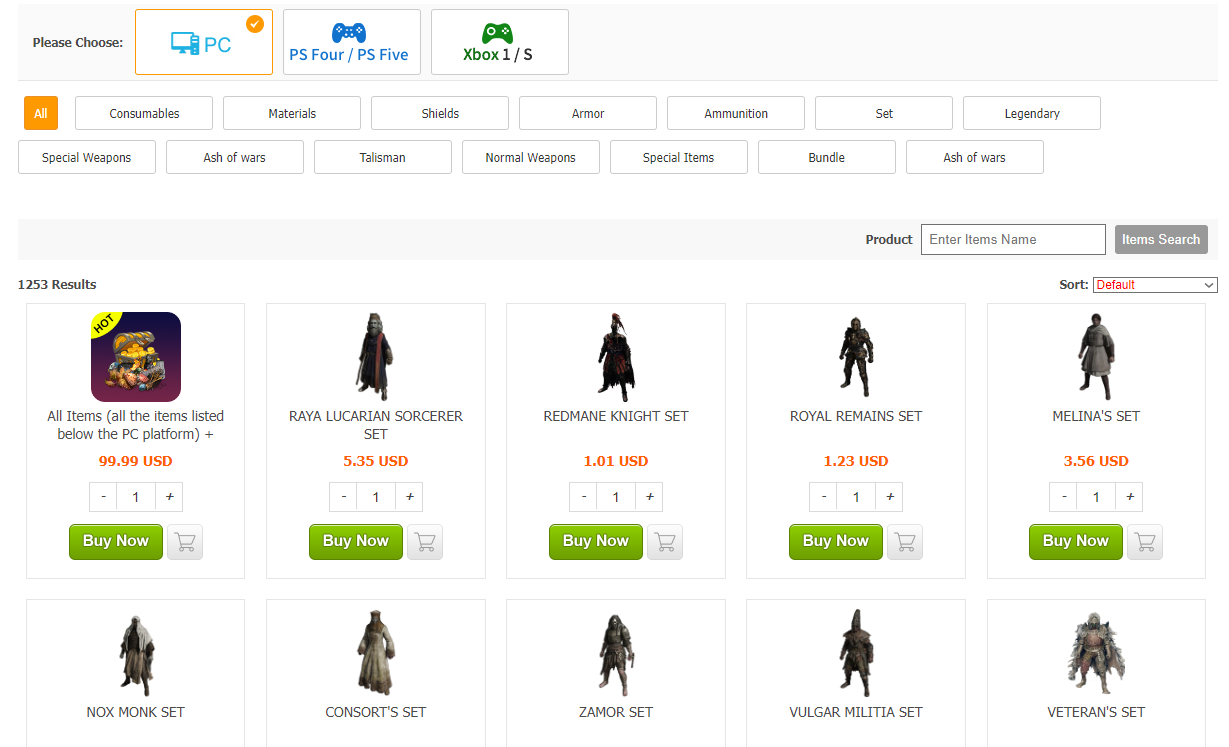Filter by Legendary category
This screenshot has height=747, width=1229.
tap(1032, 113)
